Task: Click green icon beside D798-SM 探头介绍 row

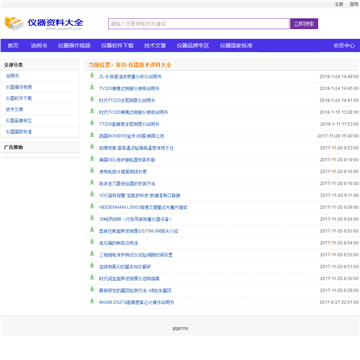Action: pos(92,230)
